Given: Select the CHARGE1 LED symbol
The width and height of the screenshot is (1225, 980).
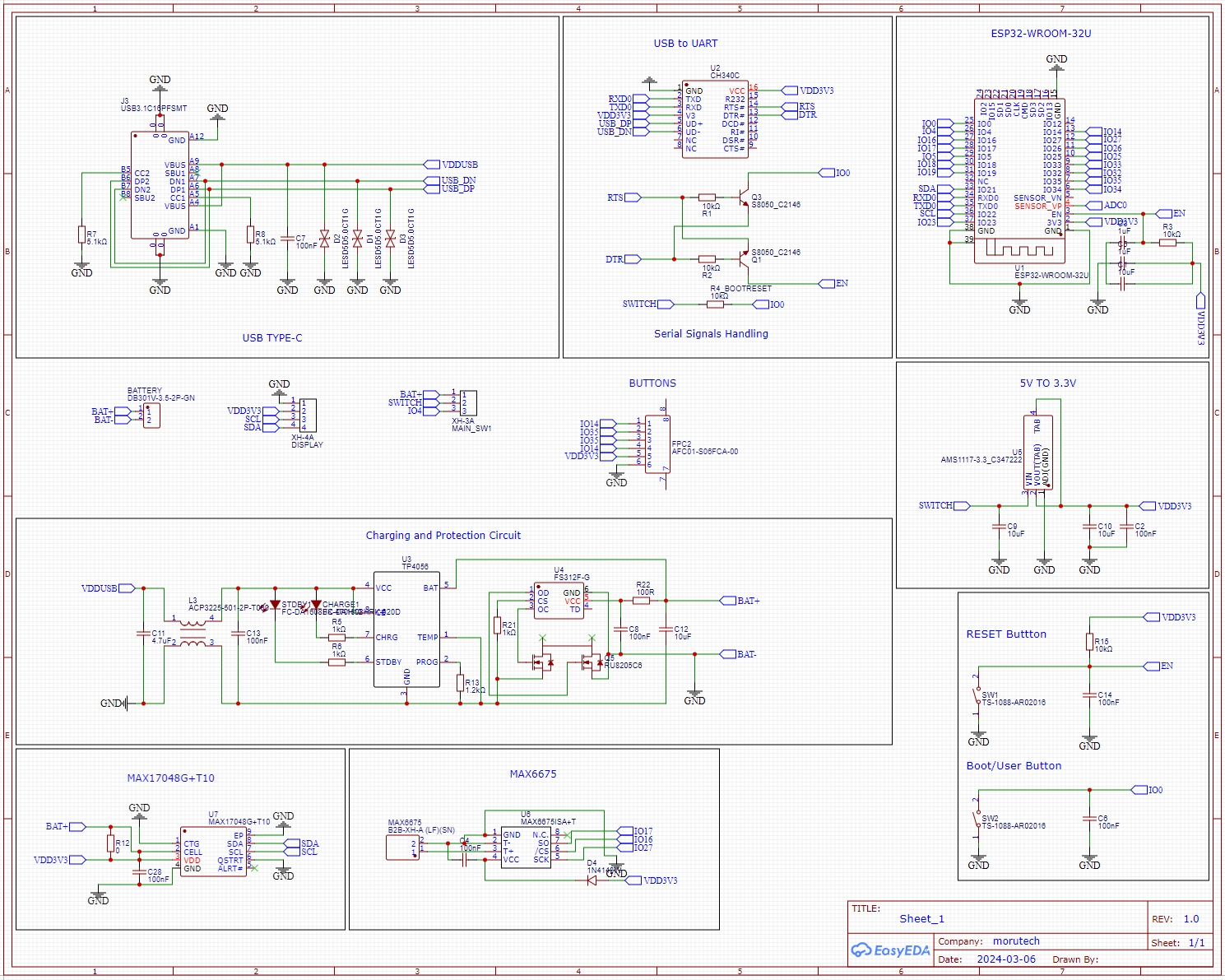Looking at the screenshot, I should click(x=316, y=605).
